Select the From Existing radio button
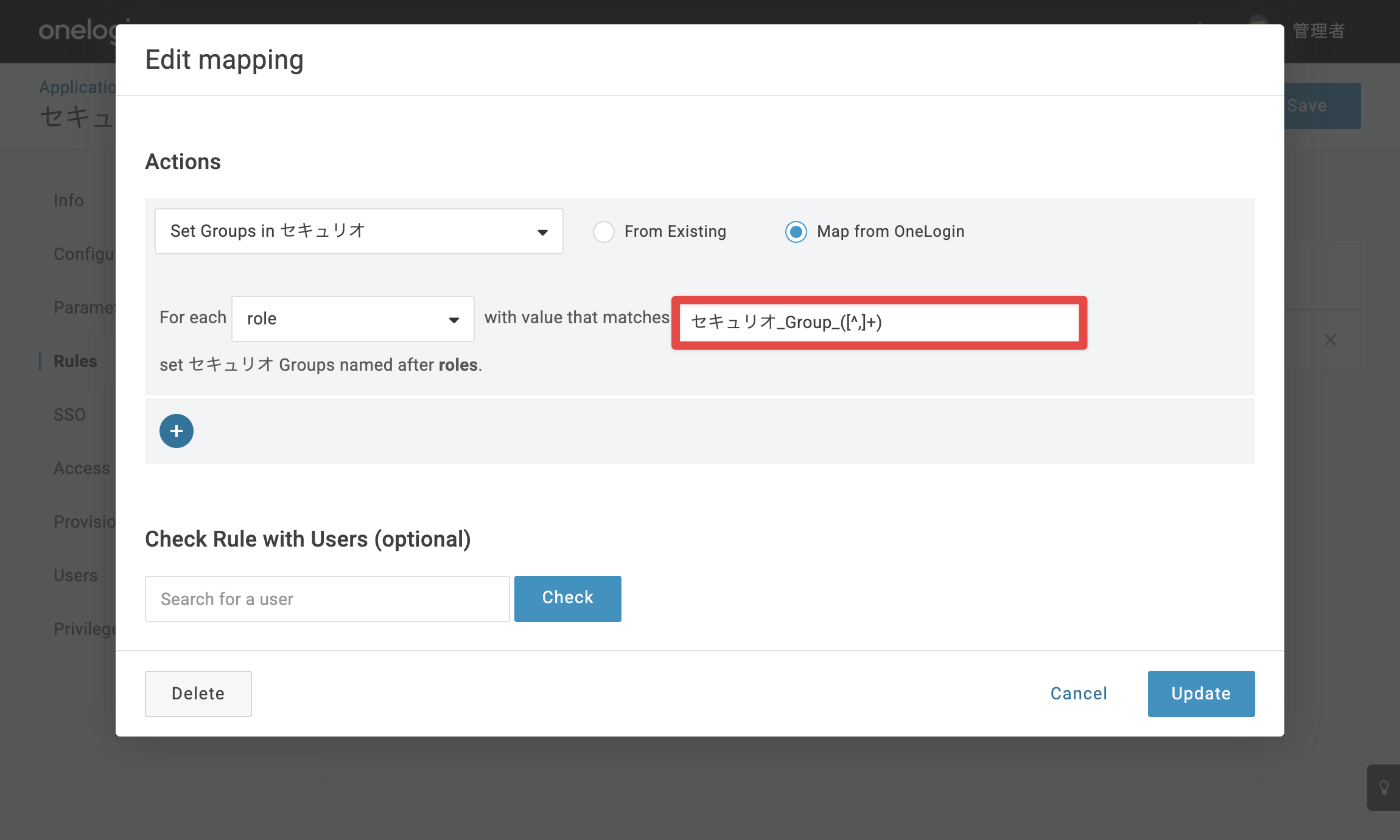This screenshot has height=840, width=1400. point(604,232)
